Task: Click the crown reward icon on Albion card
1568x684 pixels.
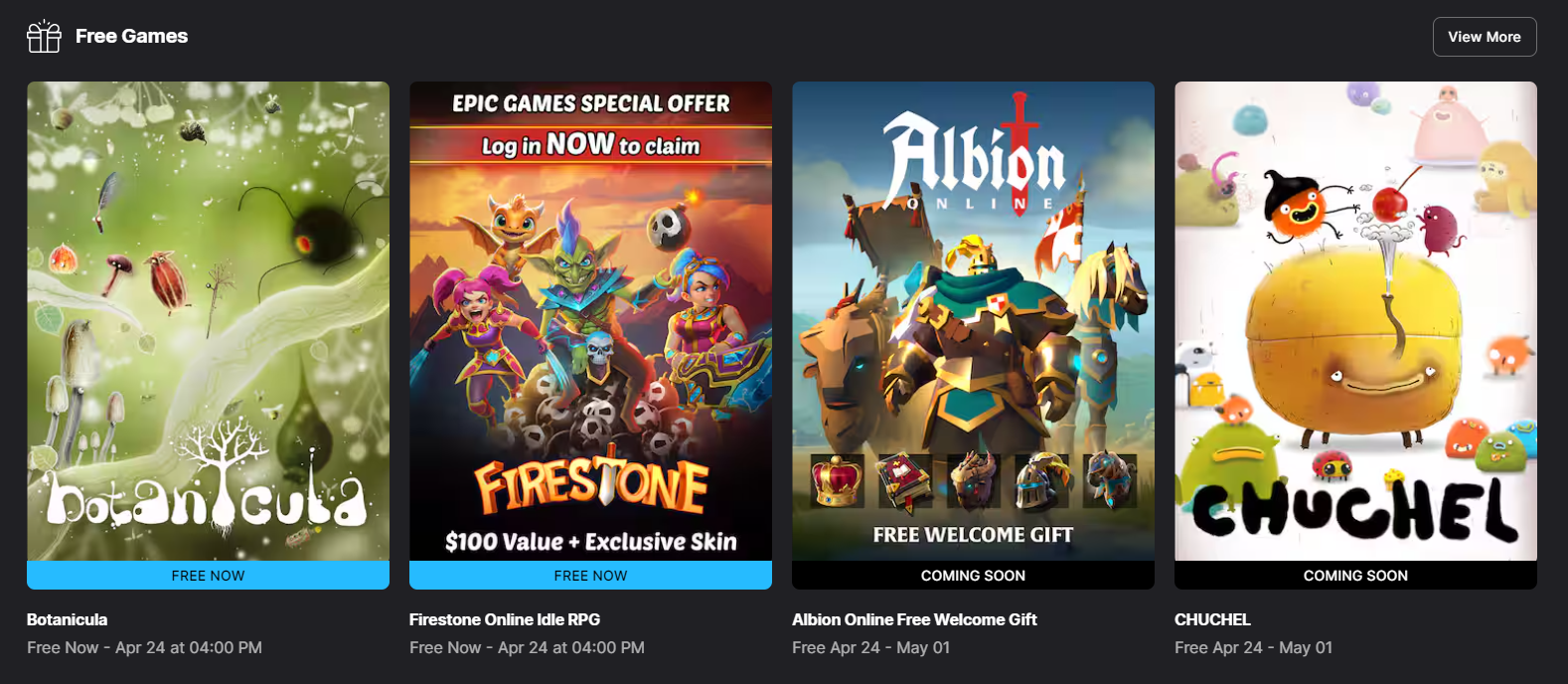Action: coord(837,480)
